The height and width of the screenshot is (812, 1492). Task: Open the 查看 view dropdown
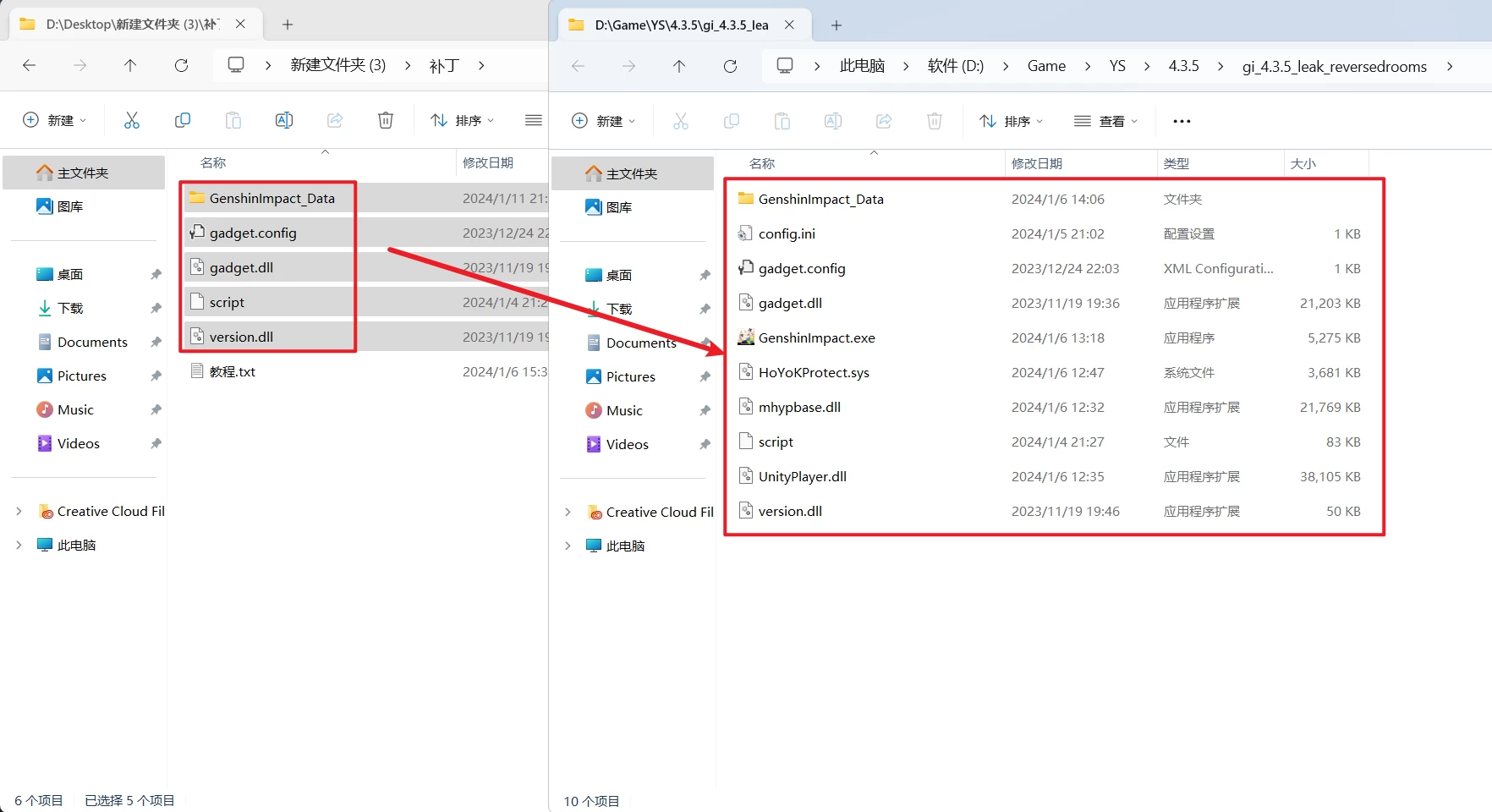[x=1105, y=122]
